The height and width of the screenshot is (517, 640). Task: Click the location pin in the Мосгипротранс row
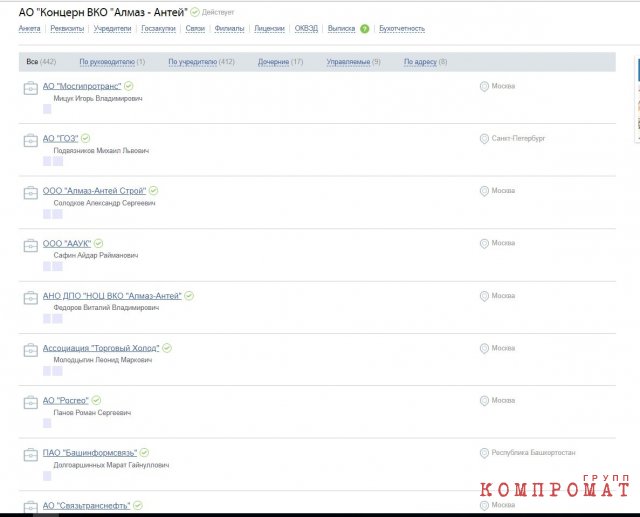pos(484,87)
